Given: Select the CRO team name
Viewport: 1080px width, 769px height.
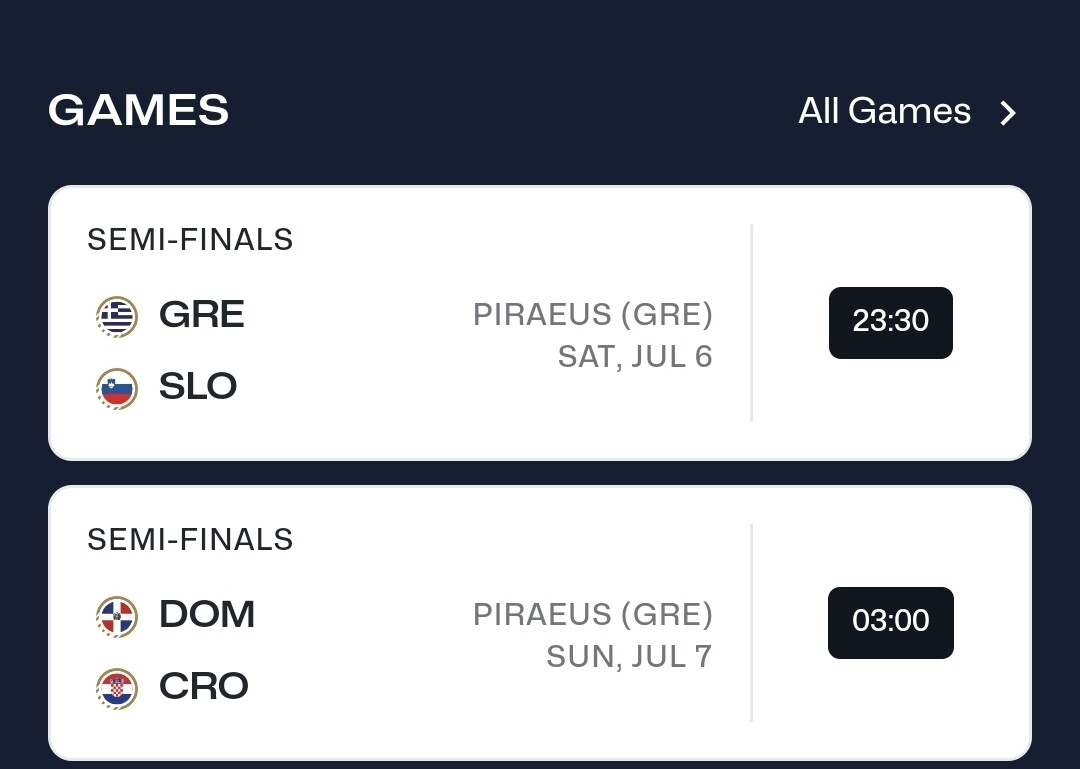Looking at the screenshot, I should 203,686.
